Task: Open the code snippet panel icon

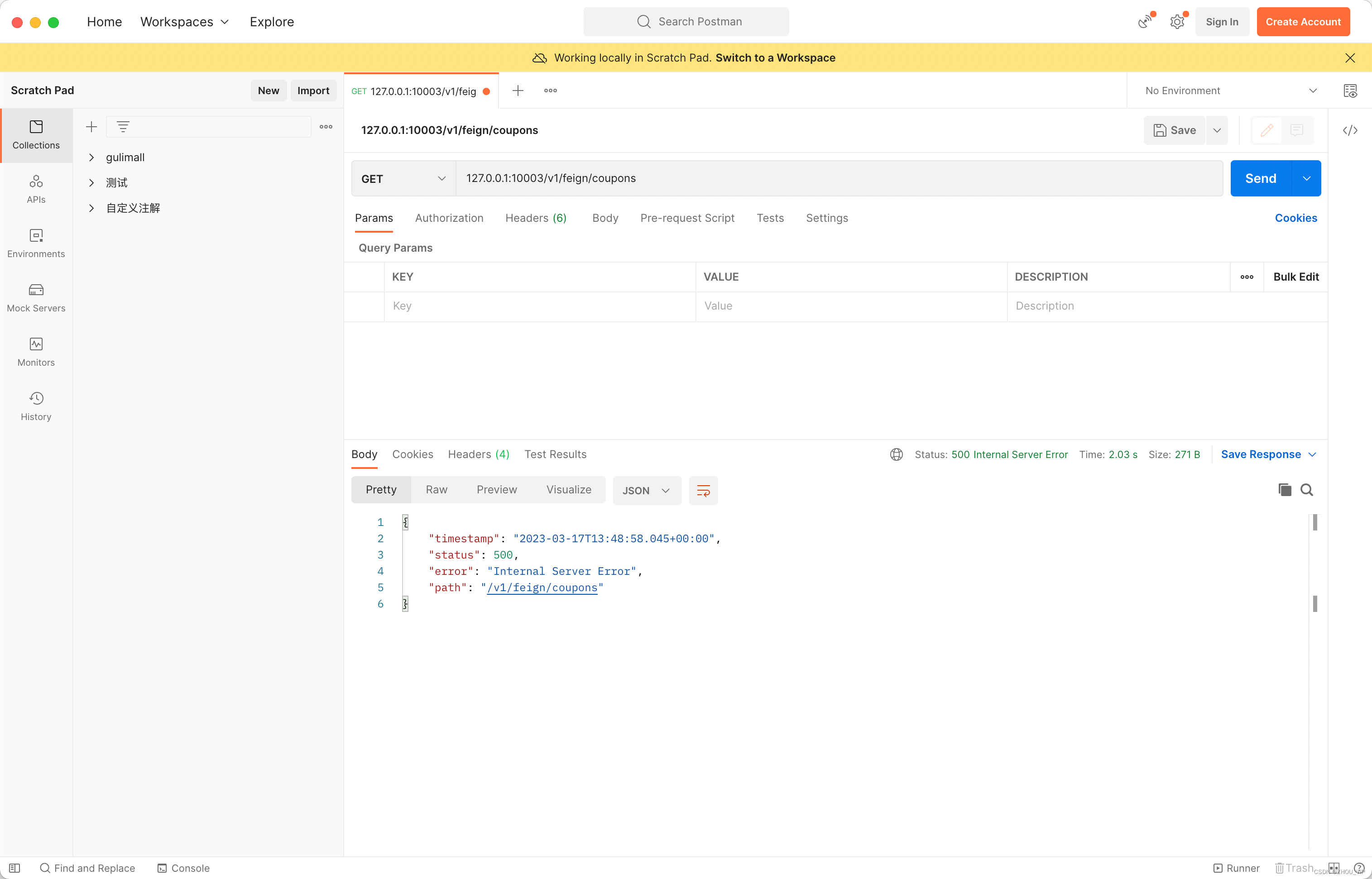Action: [1350, 130]
